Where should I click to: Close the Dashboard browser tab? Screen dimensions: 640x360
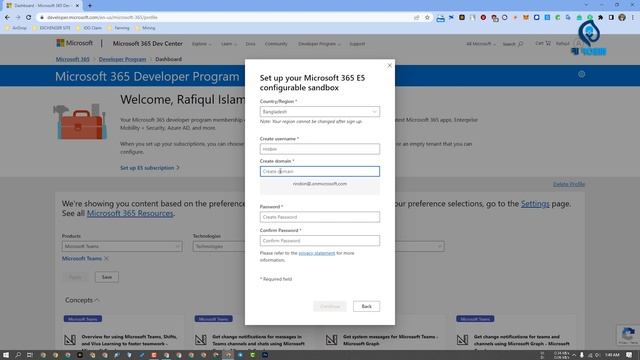(77, 6)
